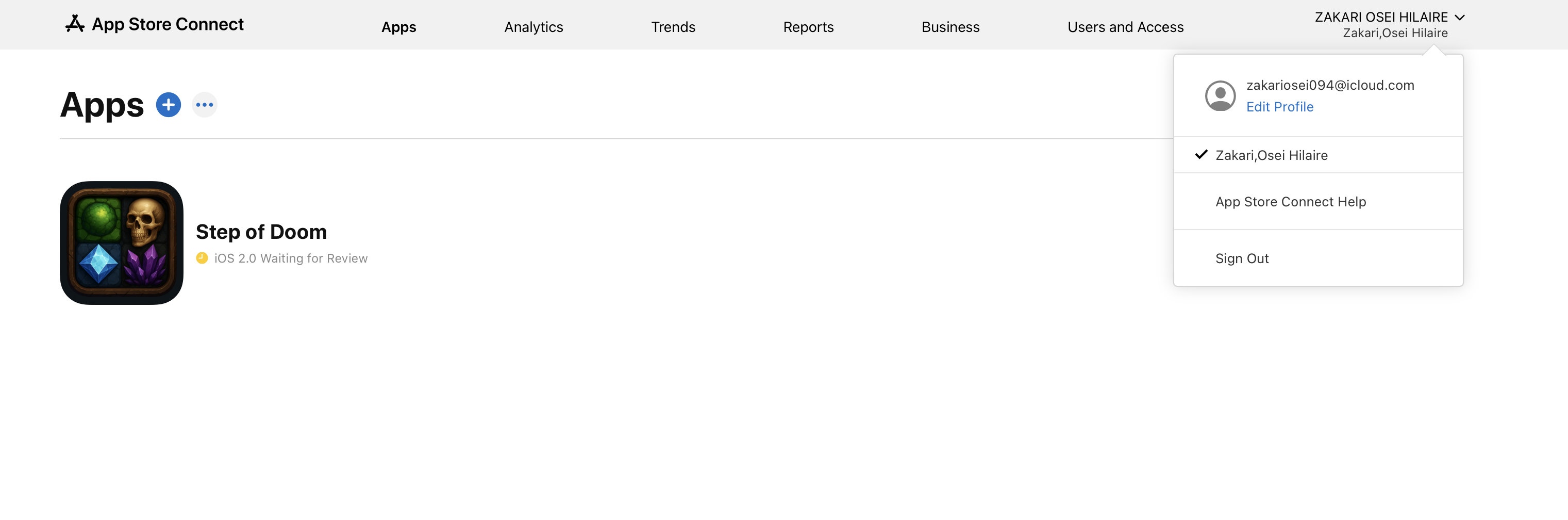
Task: Click the yellow Waiting for Review status icon
Action: coord(202,258)
